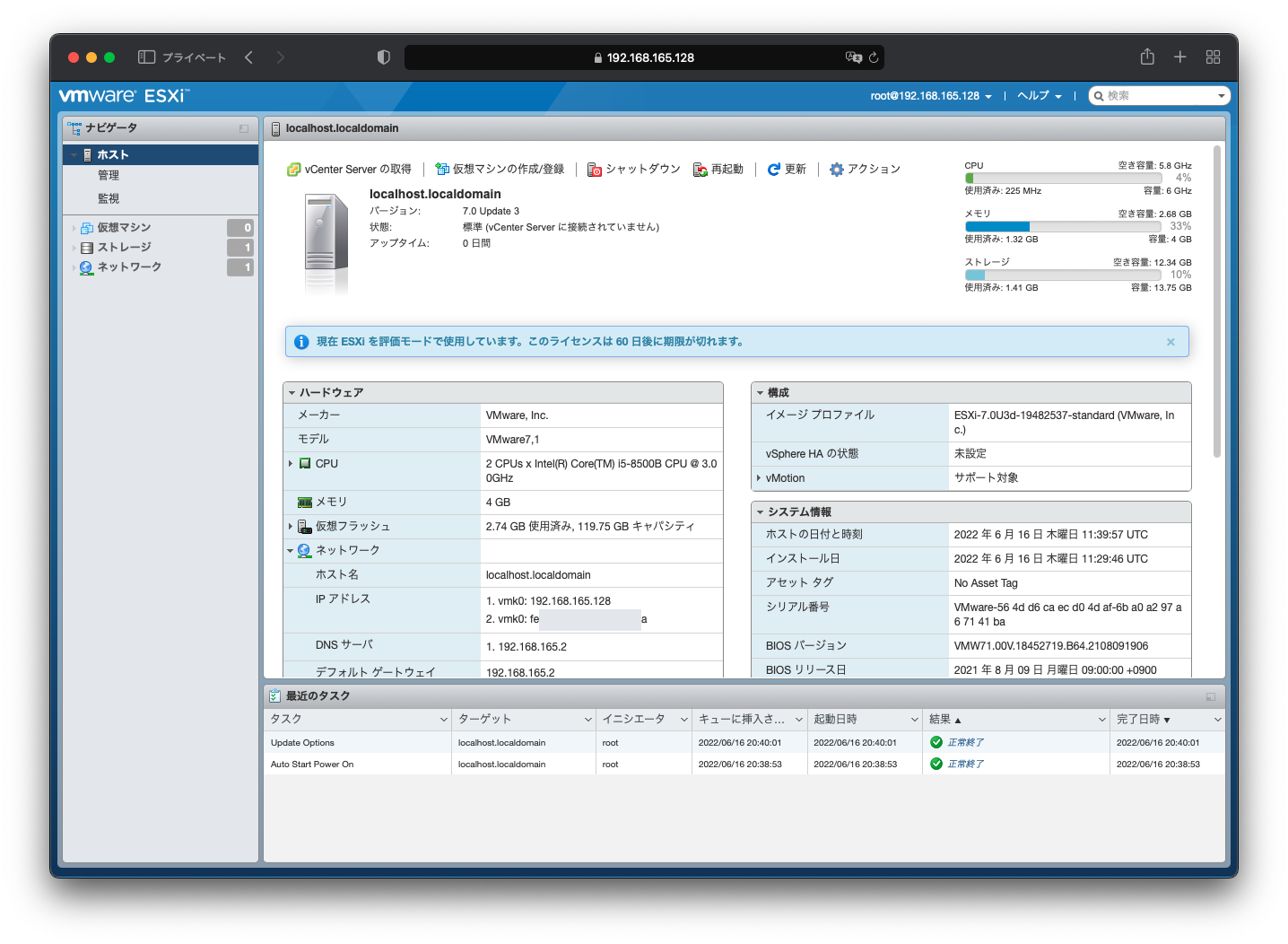Minimize the ナビゲータ panel
This screenshot has width=1288, height=944.
click(244, 128)
